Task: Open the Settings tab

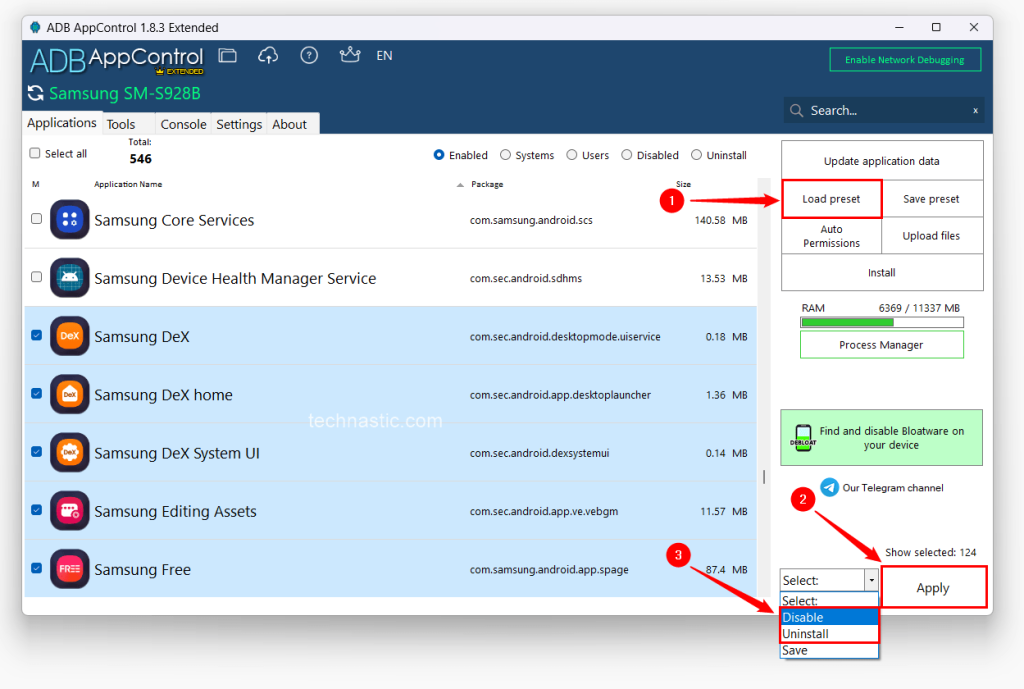Action: pos(238,124)
